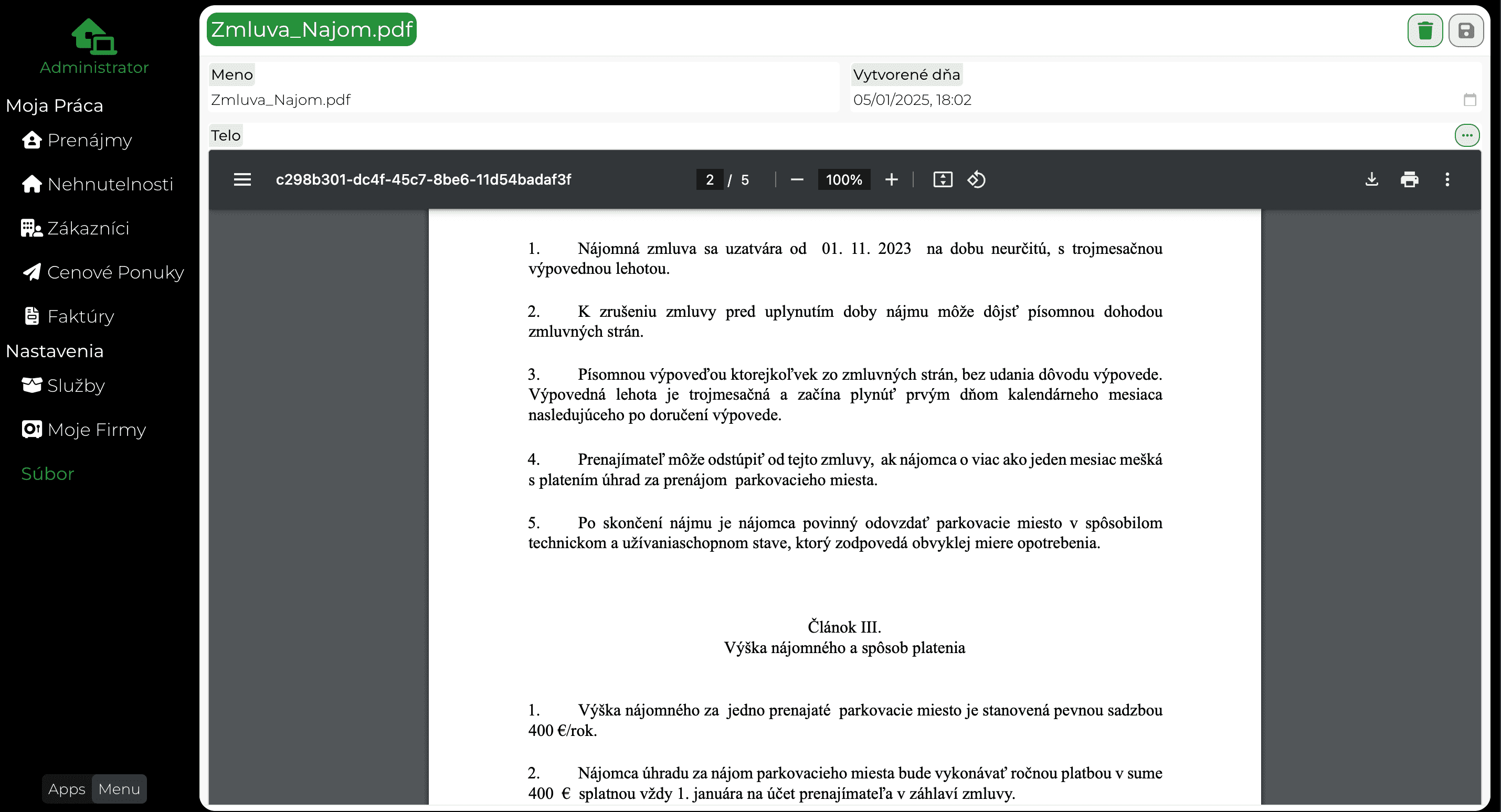Edit the Meno field Zmluva_Najom.pdf
The height and width of the screenshot is (812, 1501).
pos(524,100)
